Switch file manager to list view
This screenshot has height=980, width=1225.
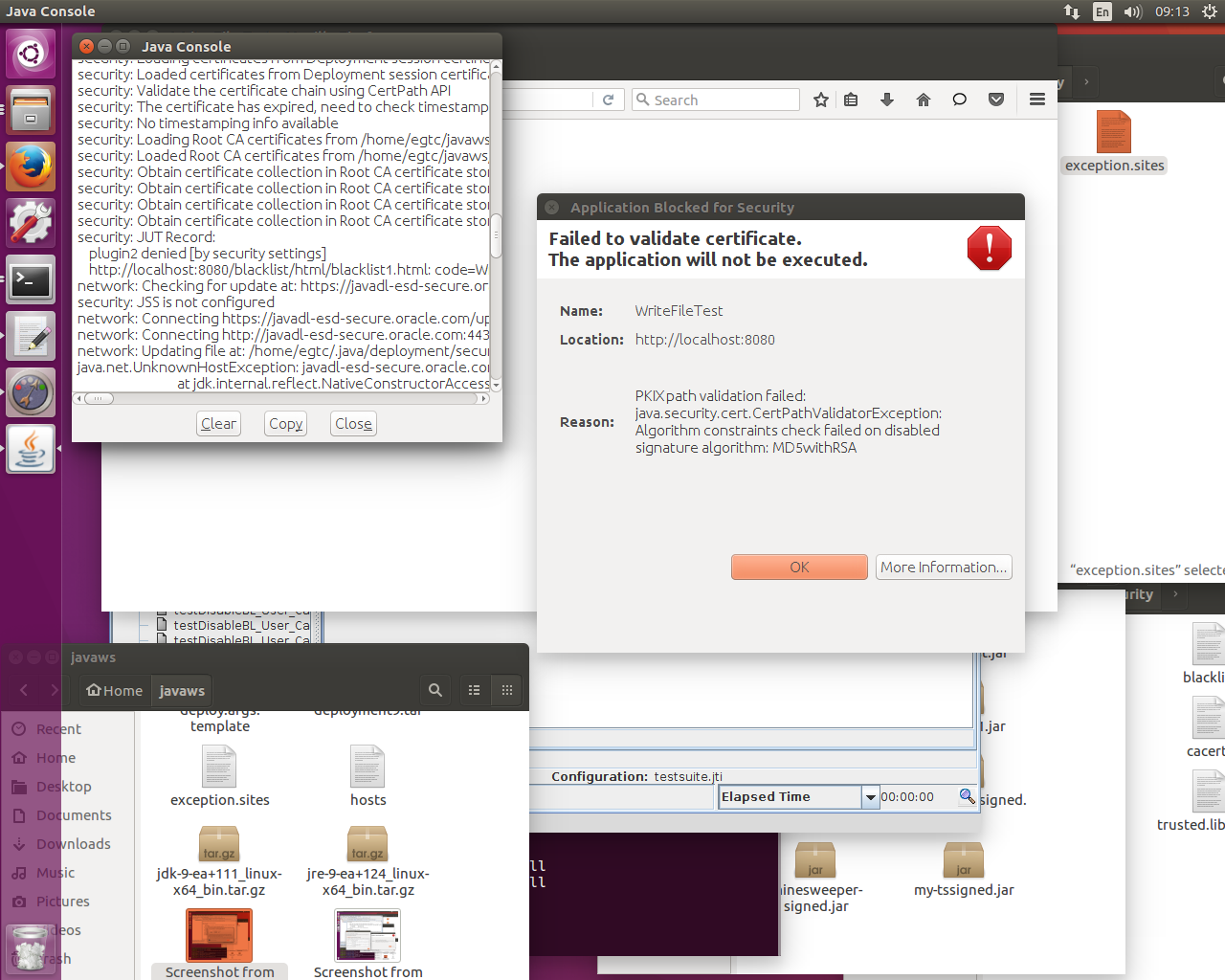click(474, 690)
